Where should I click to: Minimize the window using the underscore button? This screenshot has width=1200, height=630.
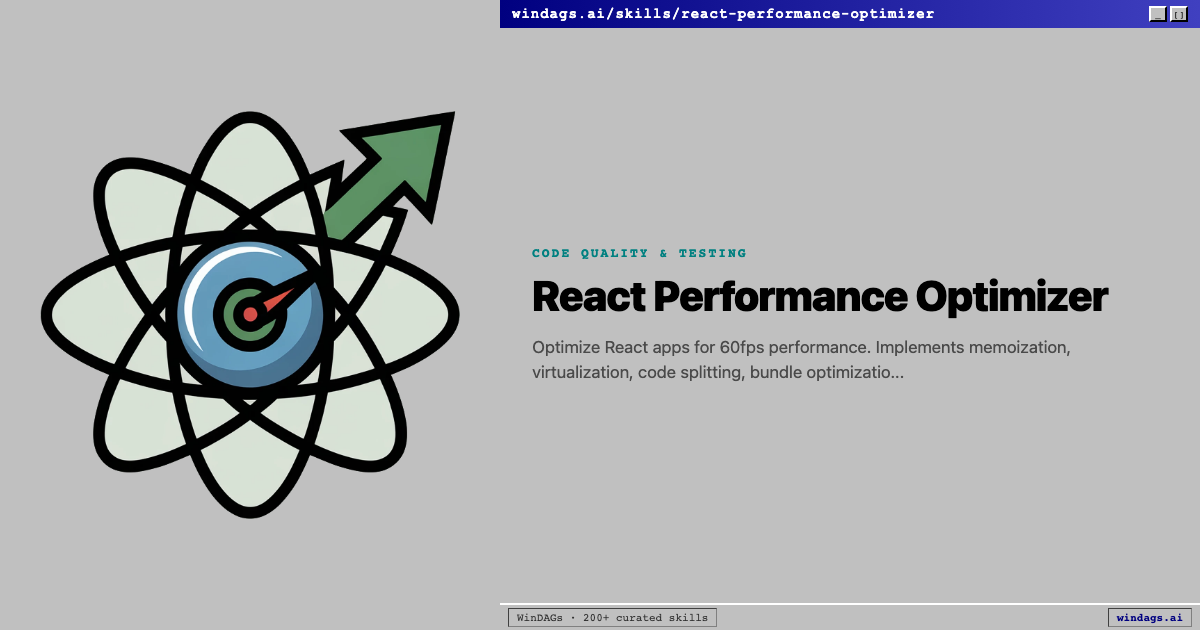(x=1158, y=13)
